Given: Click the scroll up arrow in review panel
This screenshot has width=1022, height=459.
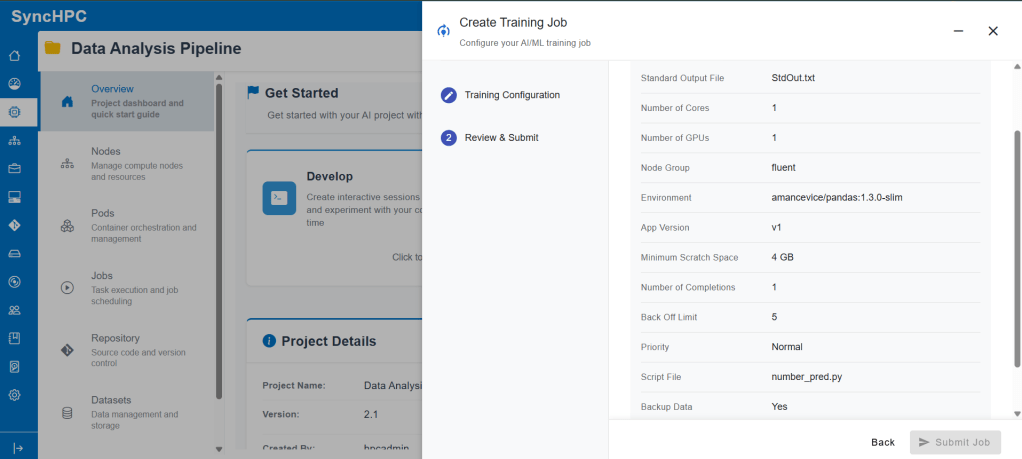Looking at the screenshot, I should pos(1017,65).
